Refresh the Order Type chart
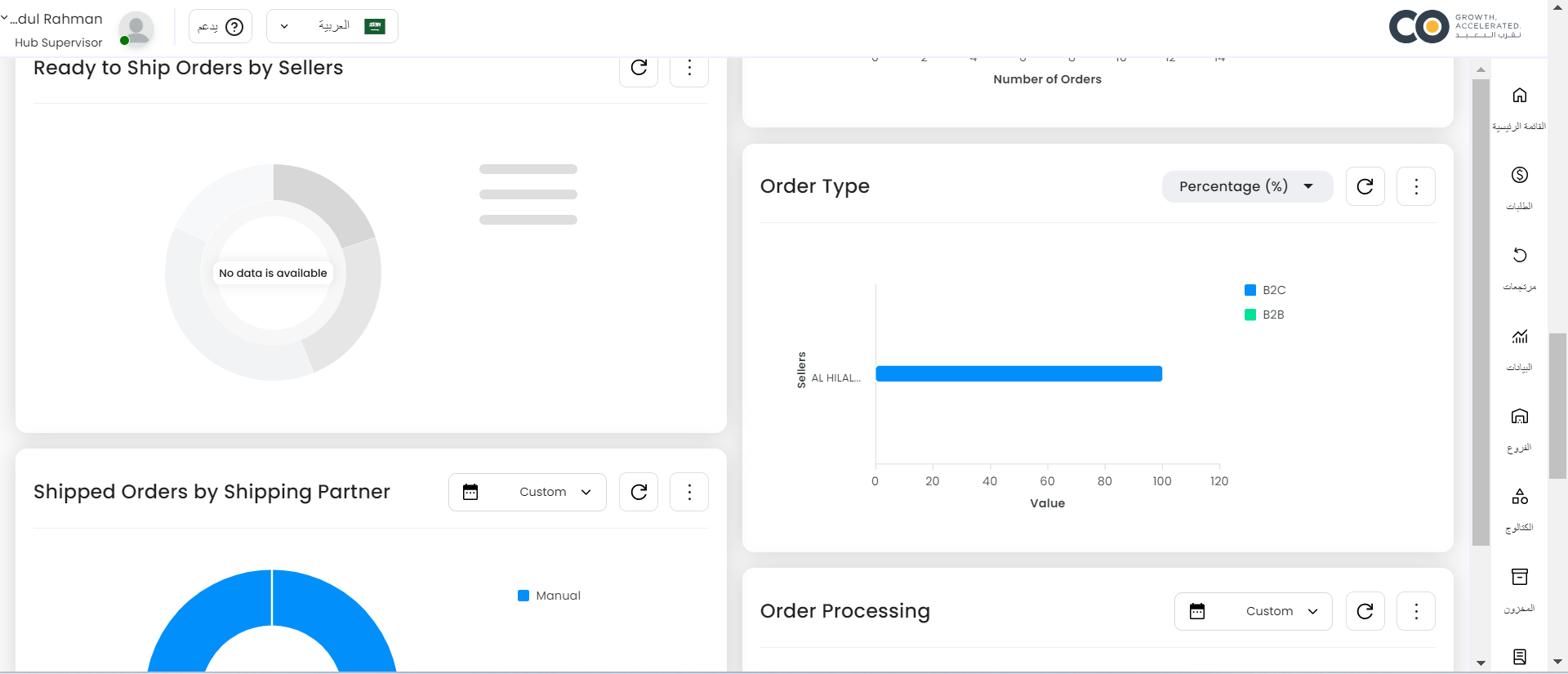Image resolution: width=1568 pixels, height=674 pixels. tap(1365, 186)
